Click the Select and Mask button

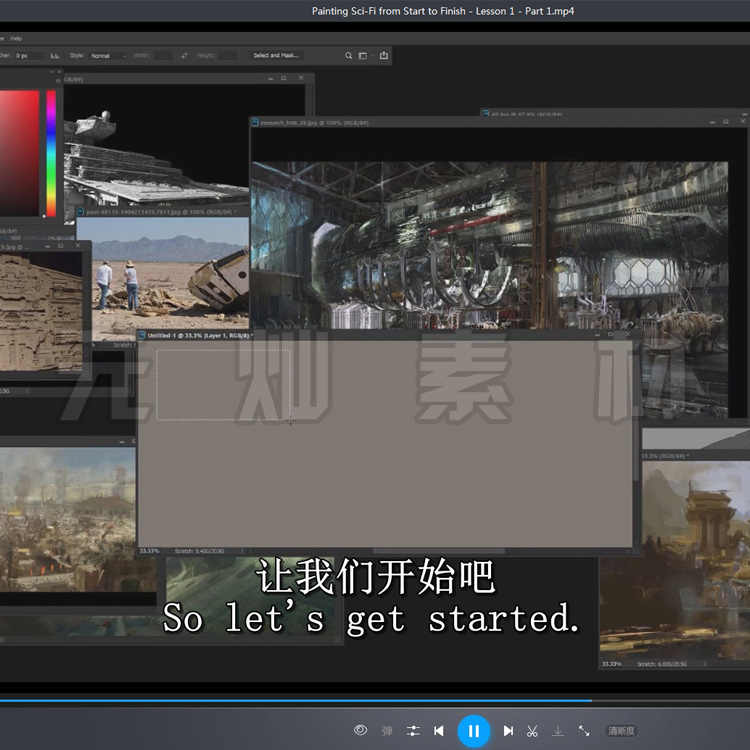coord(276,55)
